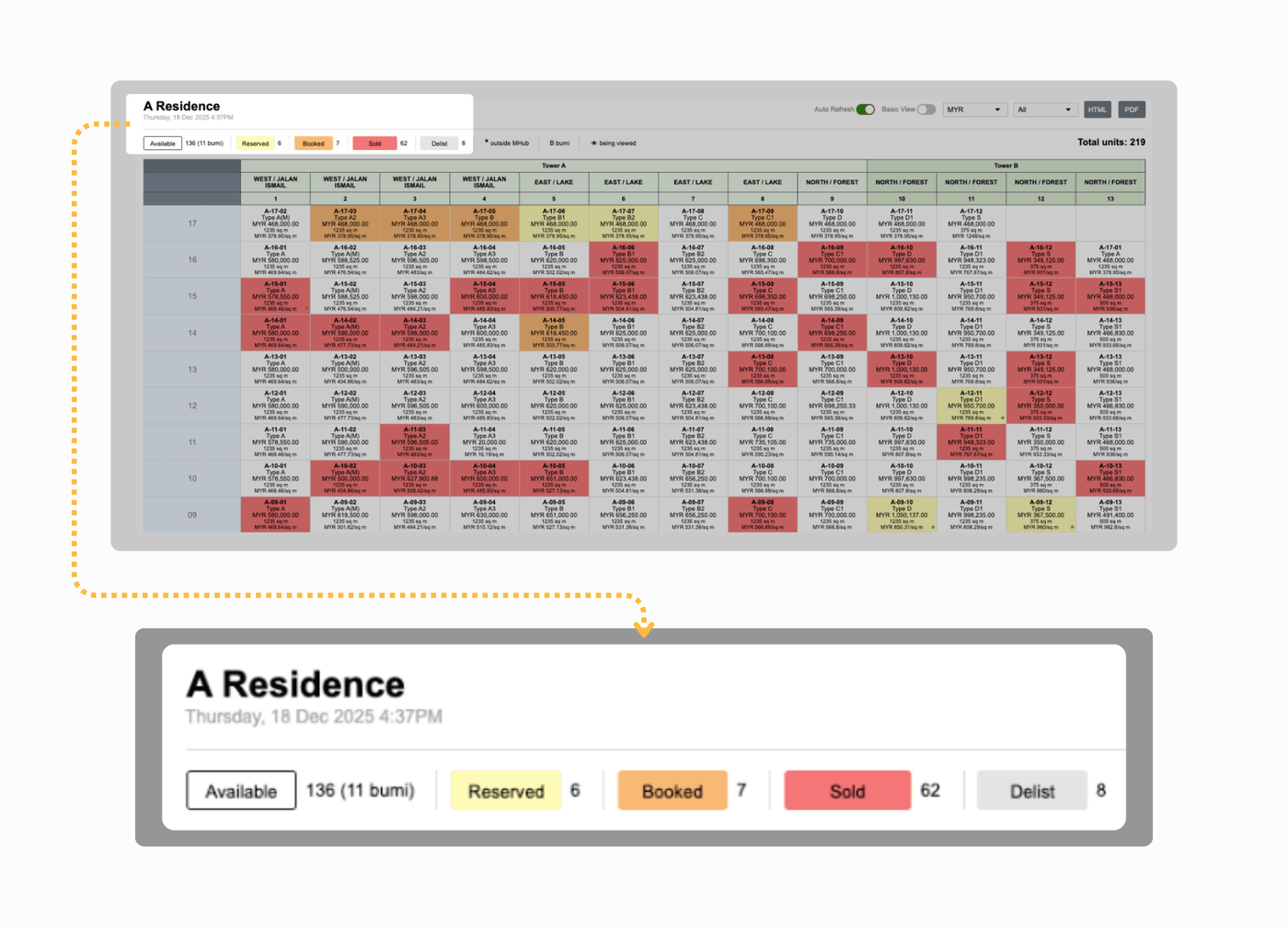Toggle the Auto Refresh switch
This screenshot has width=1288, height=927.
pyautogui.click(x=865, y=109)
